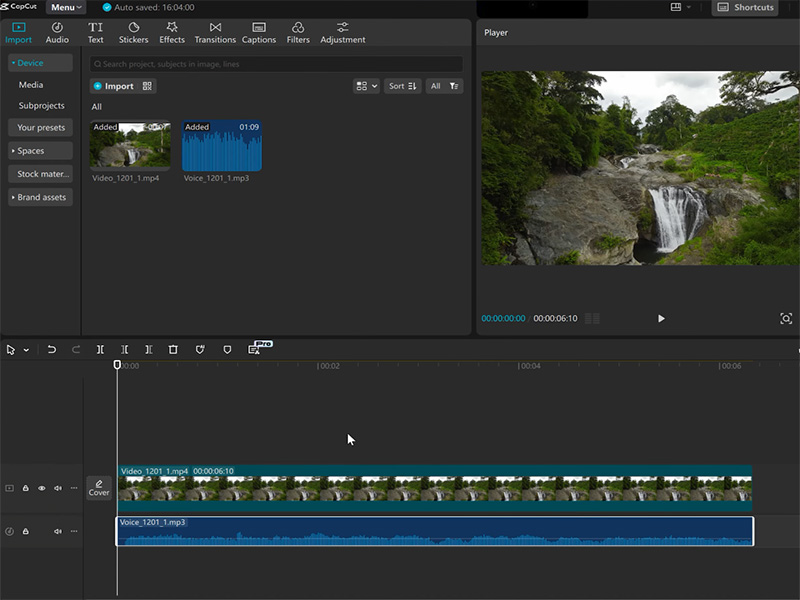Click the 00:02 mark on timeline ruler
The width and height of the screenshot is (800, 600).
click(328, 366)
